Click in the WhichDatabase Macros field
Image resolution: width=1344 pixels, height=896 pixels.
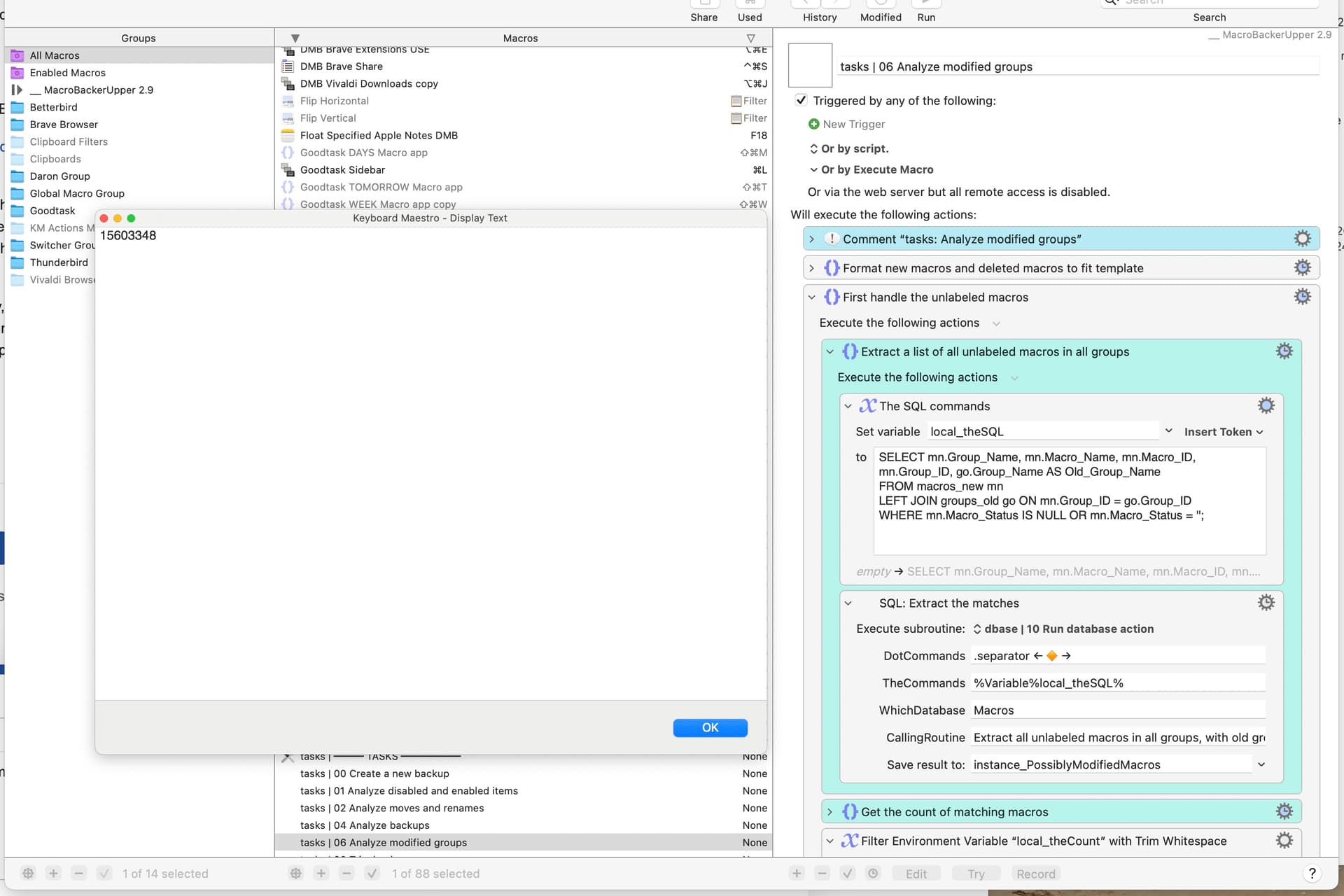click(x=1118, y=710)
